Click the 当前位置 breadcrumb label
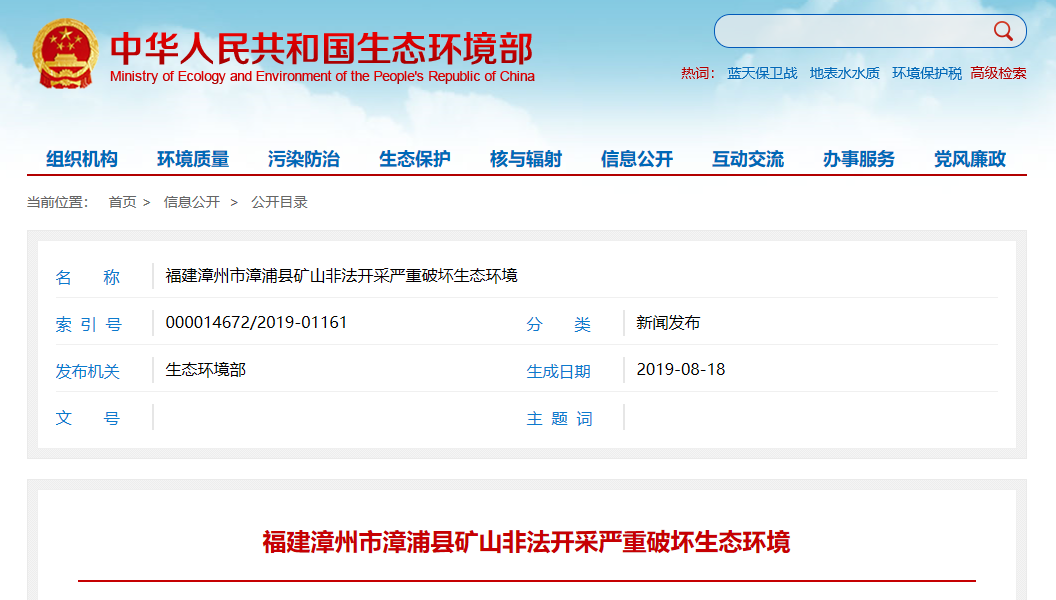The height and width of the screenshot is (600, 1056). pos(57,202)
